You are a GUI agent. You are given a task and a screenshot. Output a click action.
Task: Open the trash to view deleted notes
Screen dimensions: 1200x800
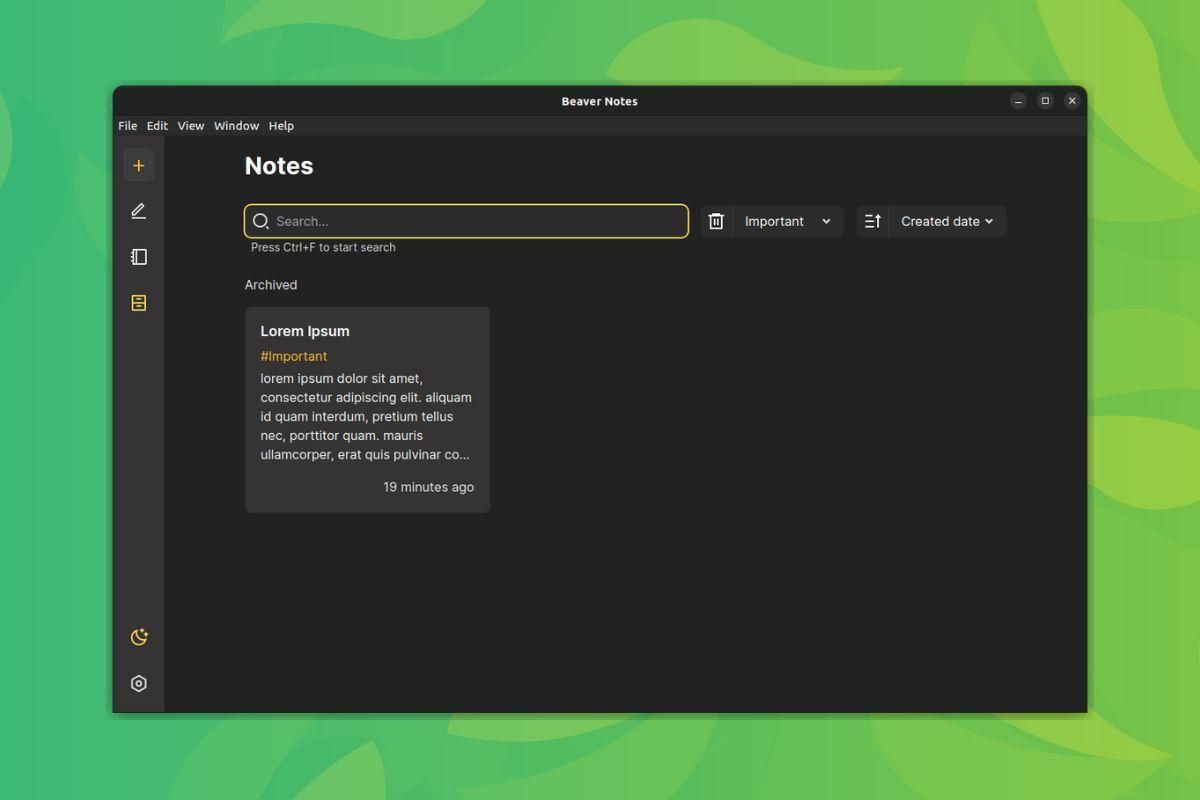(x=716, y=221)
